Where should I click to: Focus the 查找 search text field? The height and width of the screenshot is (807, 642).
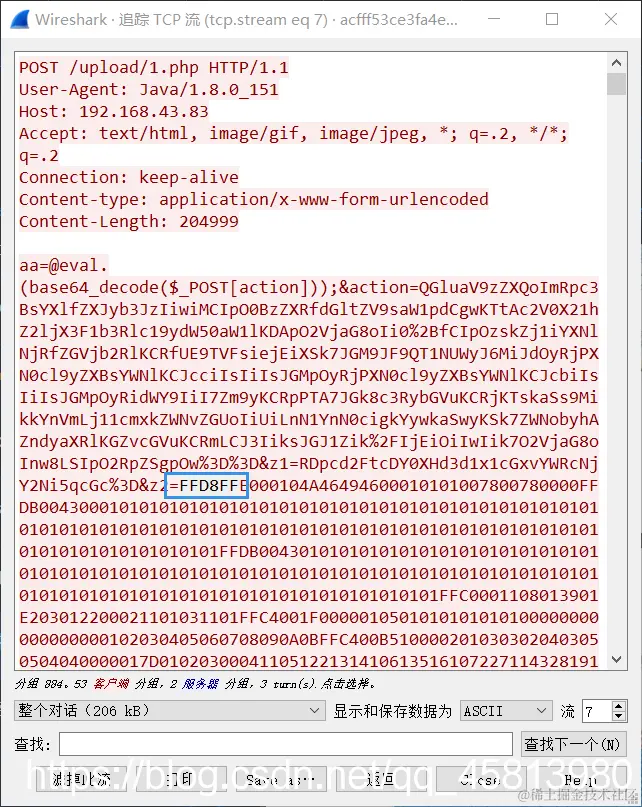point(286,744)
